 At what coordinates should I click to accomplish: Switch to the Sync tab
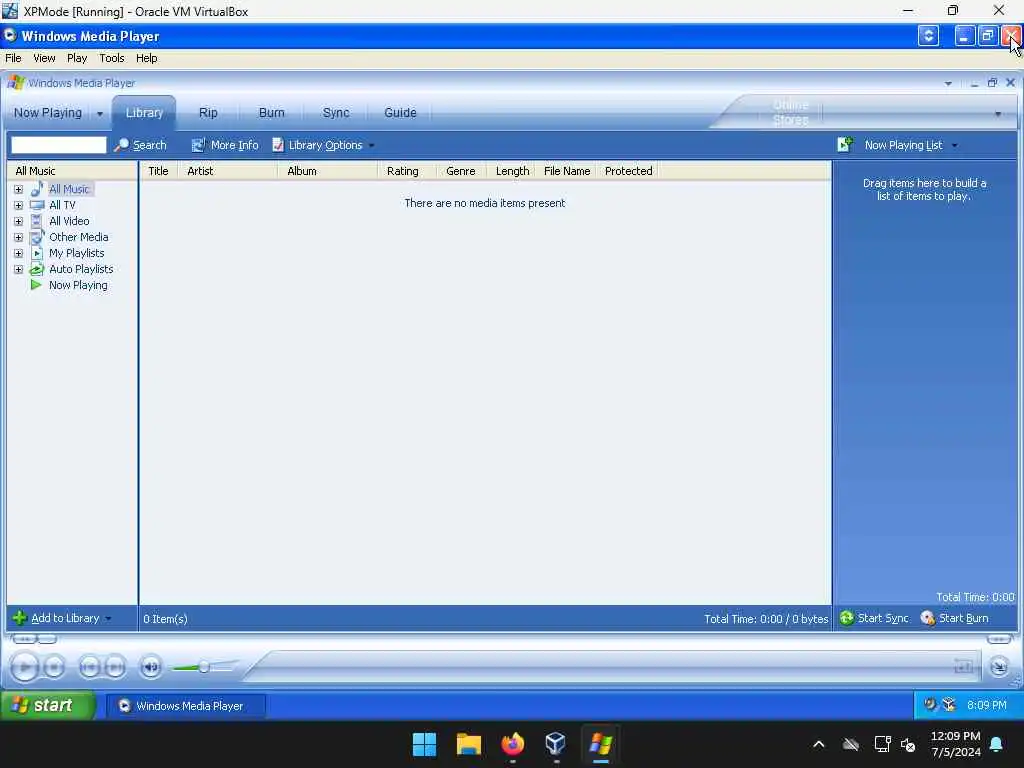tap(336, 112)
